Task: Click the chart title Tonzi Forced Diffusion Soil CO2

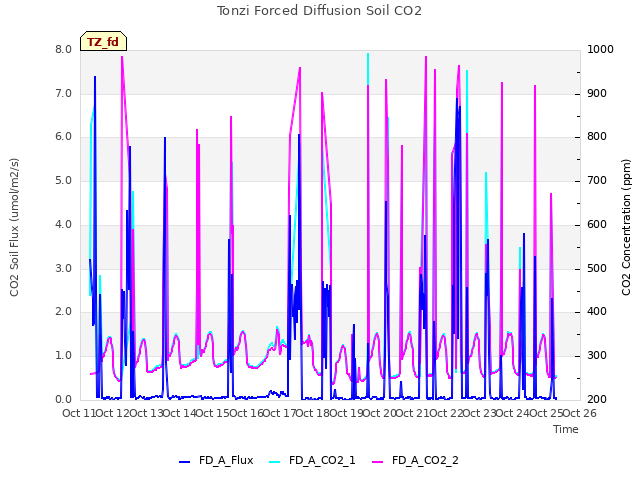Action: point(319,11)
